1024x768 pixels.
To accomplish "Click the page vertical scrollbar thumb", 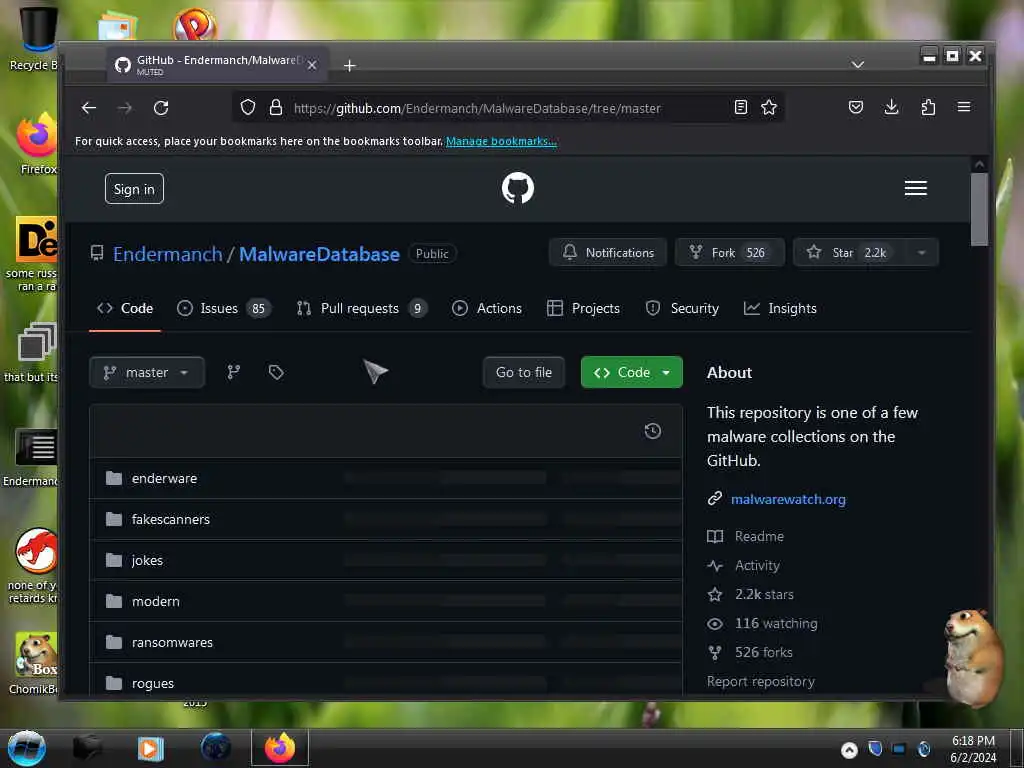I will tap(979, 209).
